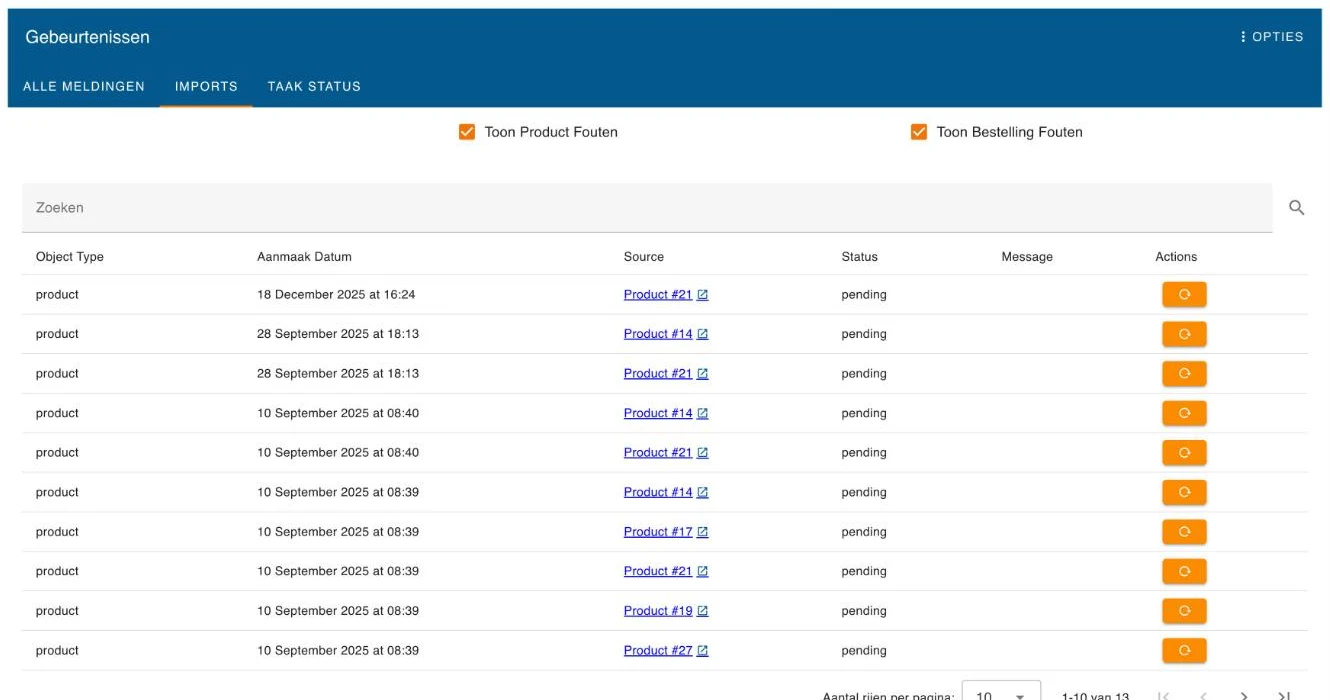Retry Product #21 import from 28 September 18:13
The image size is (1330, 700).
[1184, 374]
